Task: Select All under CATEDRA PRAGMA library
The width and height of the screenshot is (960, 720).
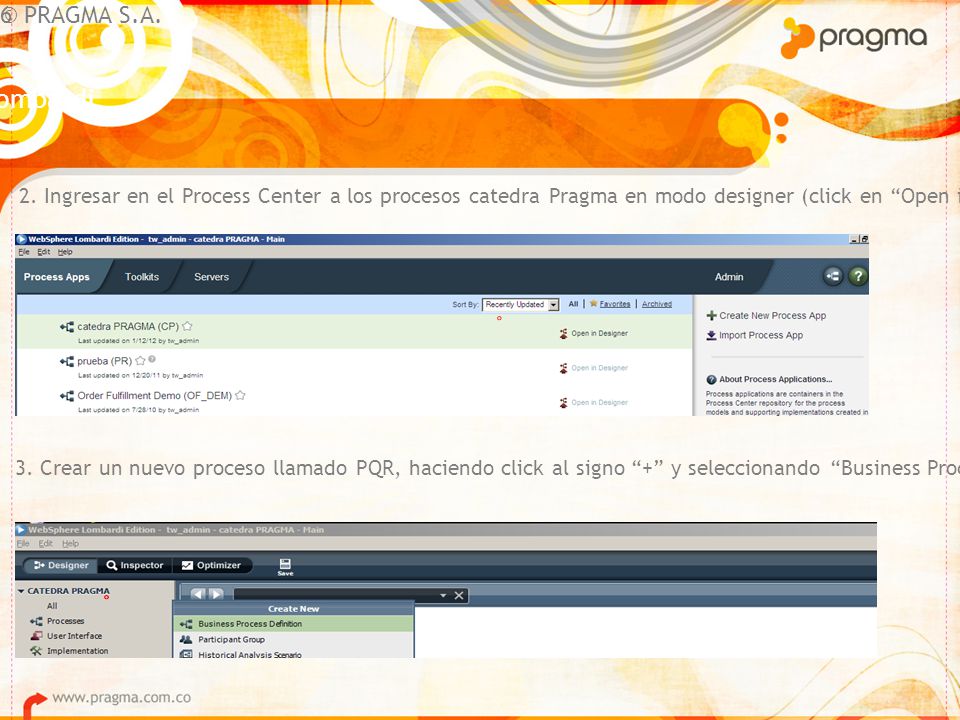Action: [x=52, y=606]
